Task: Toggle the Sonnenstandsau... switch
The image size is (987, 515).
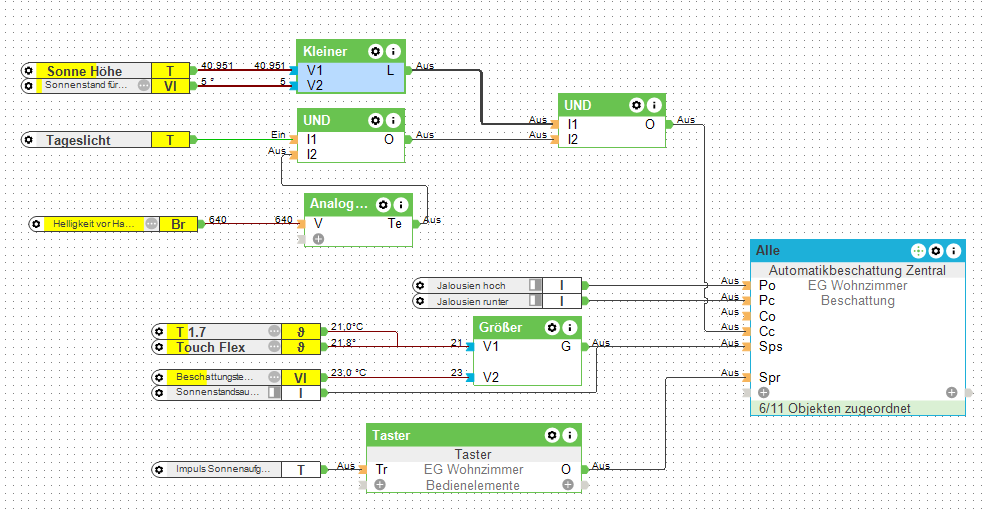Action: tap(274, 392)
